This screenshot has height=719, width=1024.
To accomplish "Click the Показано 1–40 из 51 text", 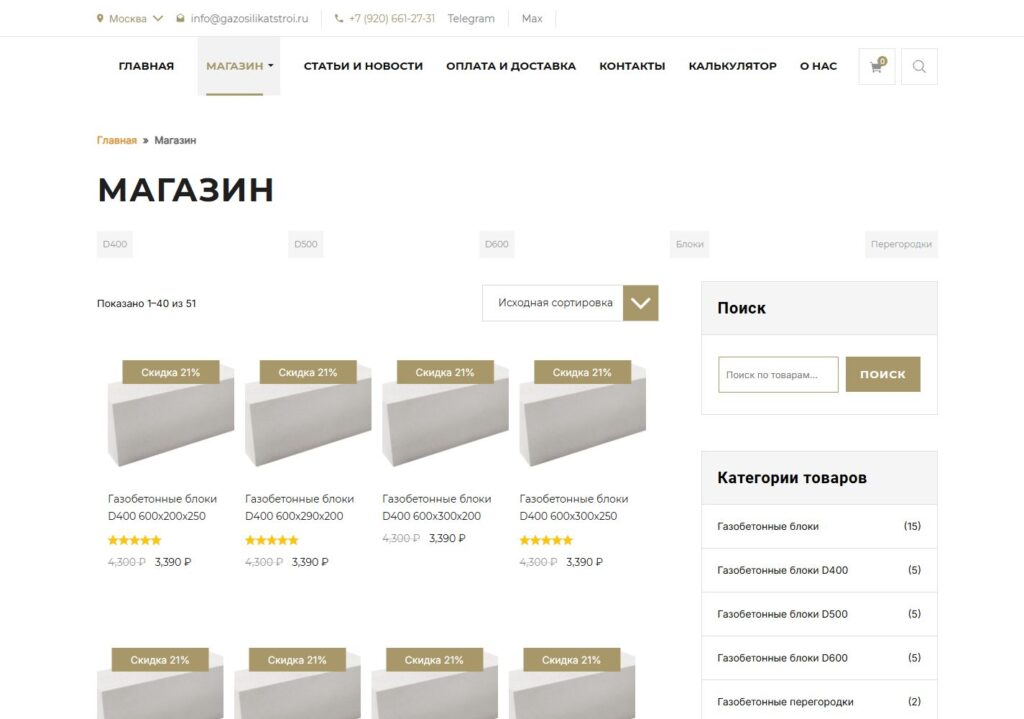I will tap(146, 304).
